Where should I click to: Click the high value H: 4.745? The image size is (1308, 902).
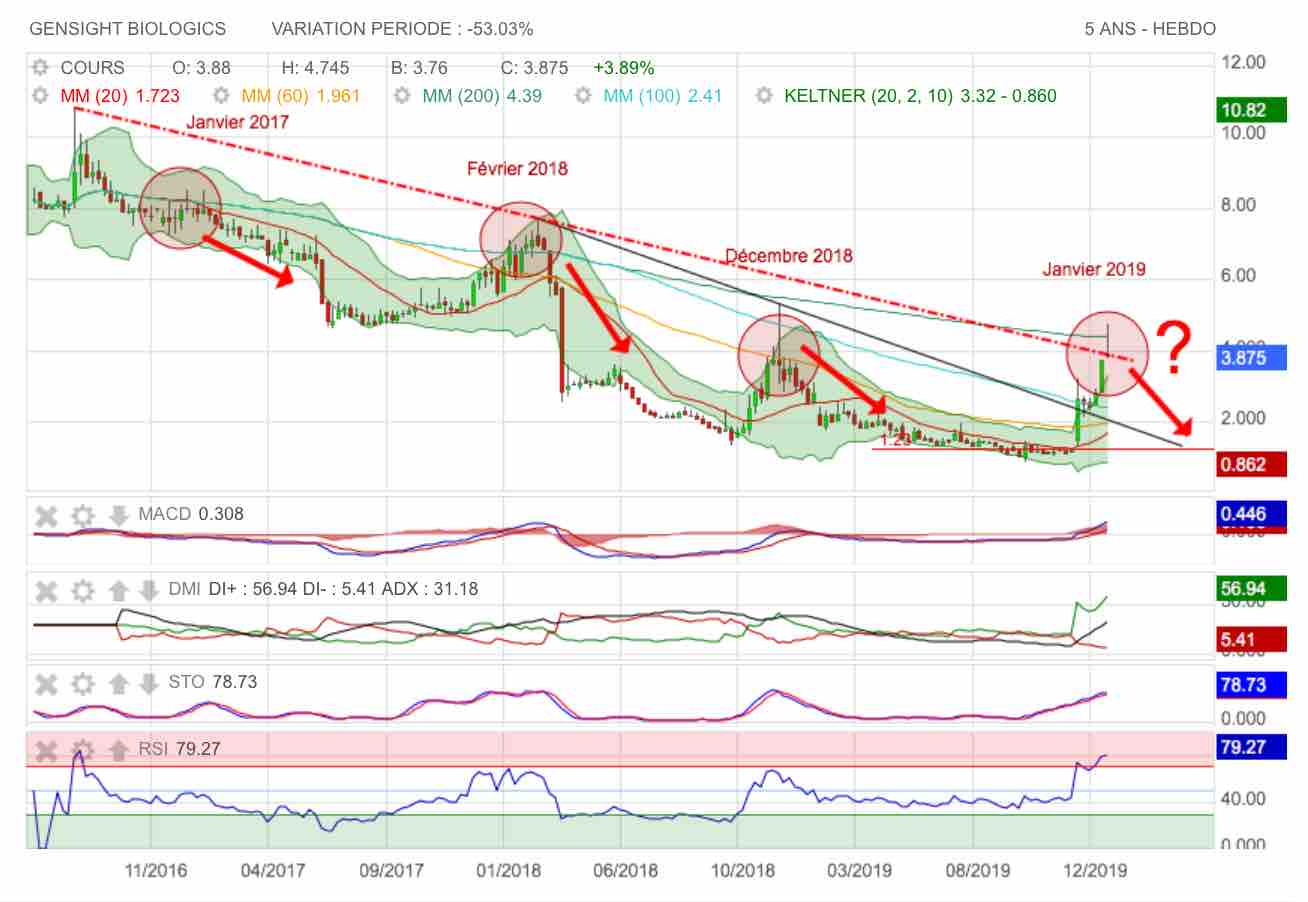click(x=315, y=69)
